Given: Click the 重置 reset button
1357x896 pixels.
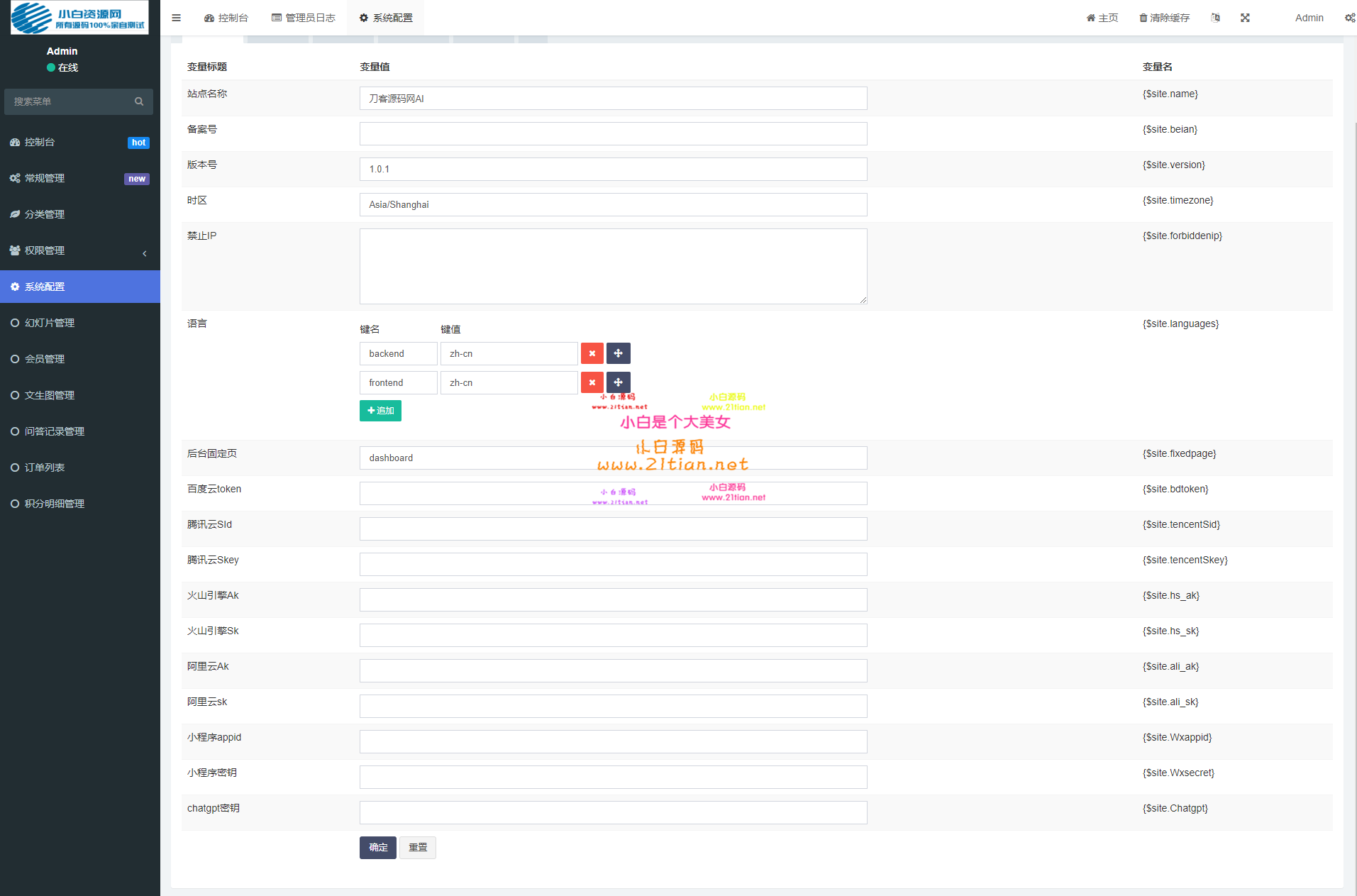Looking at the screenshot, I should 418,847.
